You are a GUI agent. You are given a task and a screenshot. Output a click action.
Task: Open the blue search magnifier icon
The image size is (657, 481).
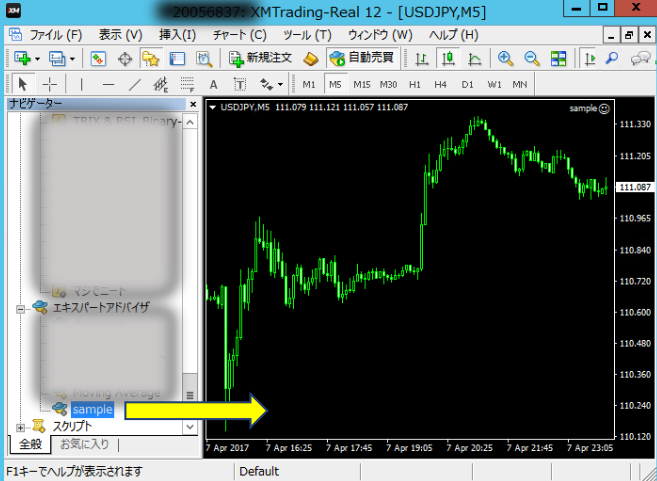tap(612, 58)
